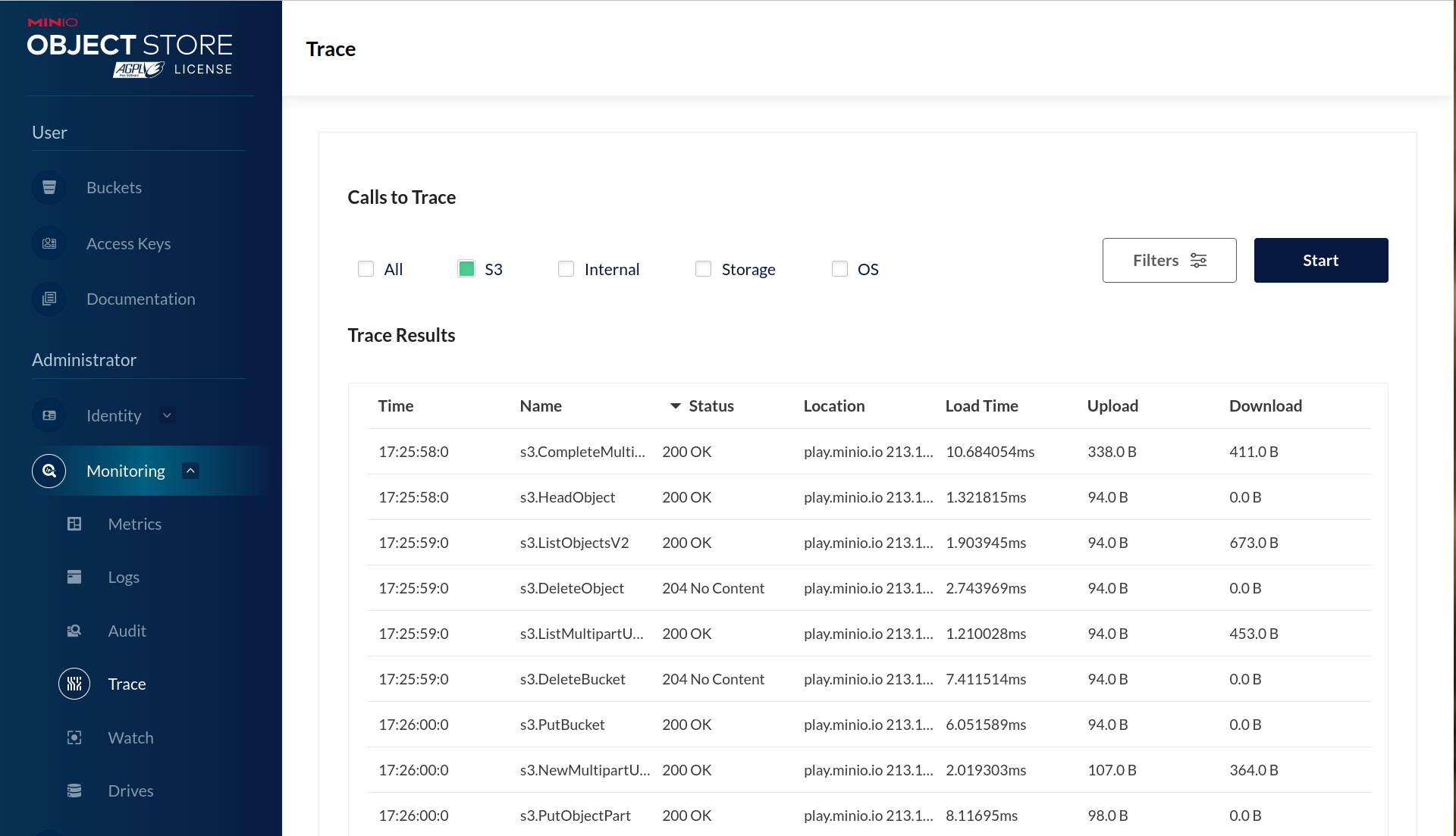Screen dimensions: 1456x836
Task: Select the s3.HeadObject trace row
Action: pos(869,497)
